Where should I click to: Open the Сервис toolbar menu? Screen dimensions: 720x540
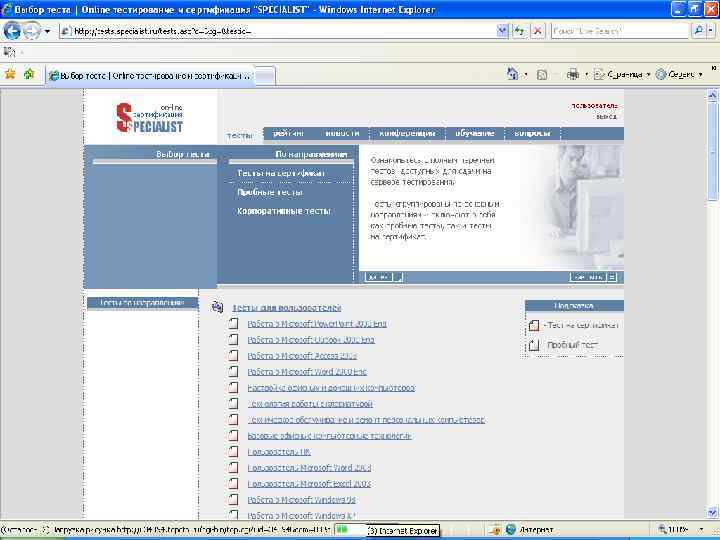click(x=680, y=74)
